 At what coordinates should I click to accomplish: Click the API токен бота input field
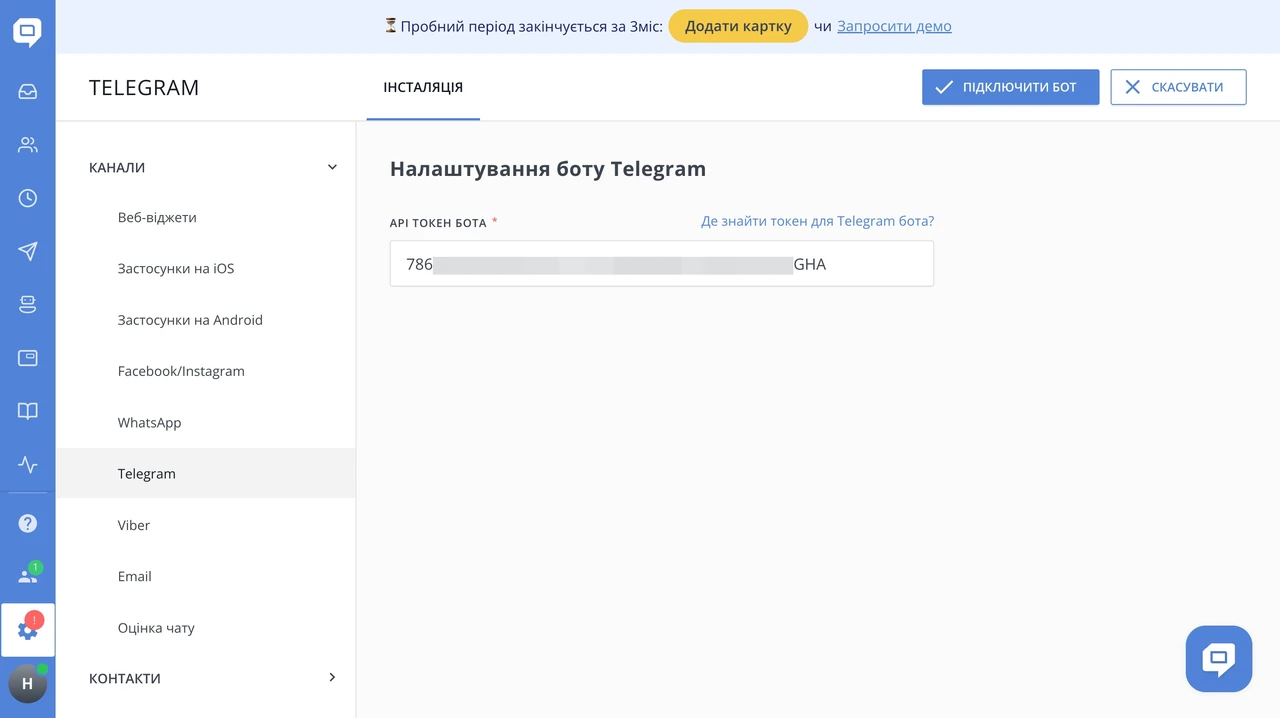pos(662,264)
